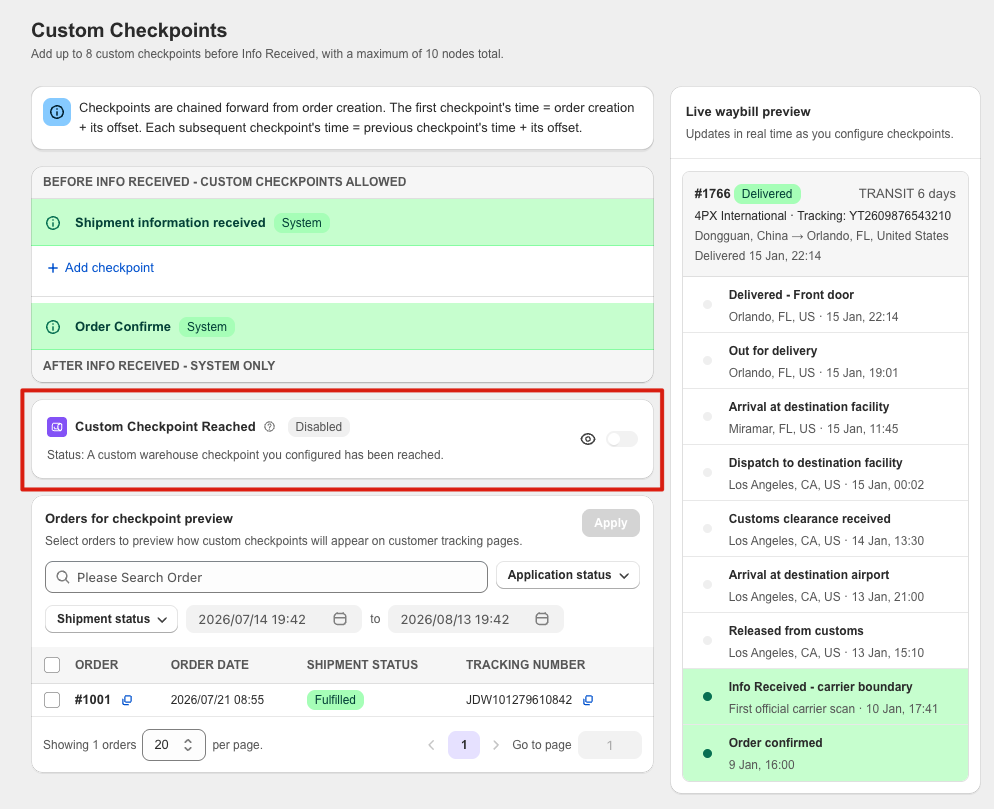Click the blue info icon in the checkpoints notice
The image size is (994, 809).
(x=57, y=112)
